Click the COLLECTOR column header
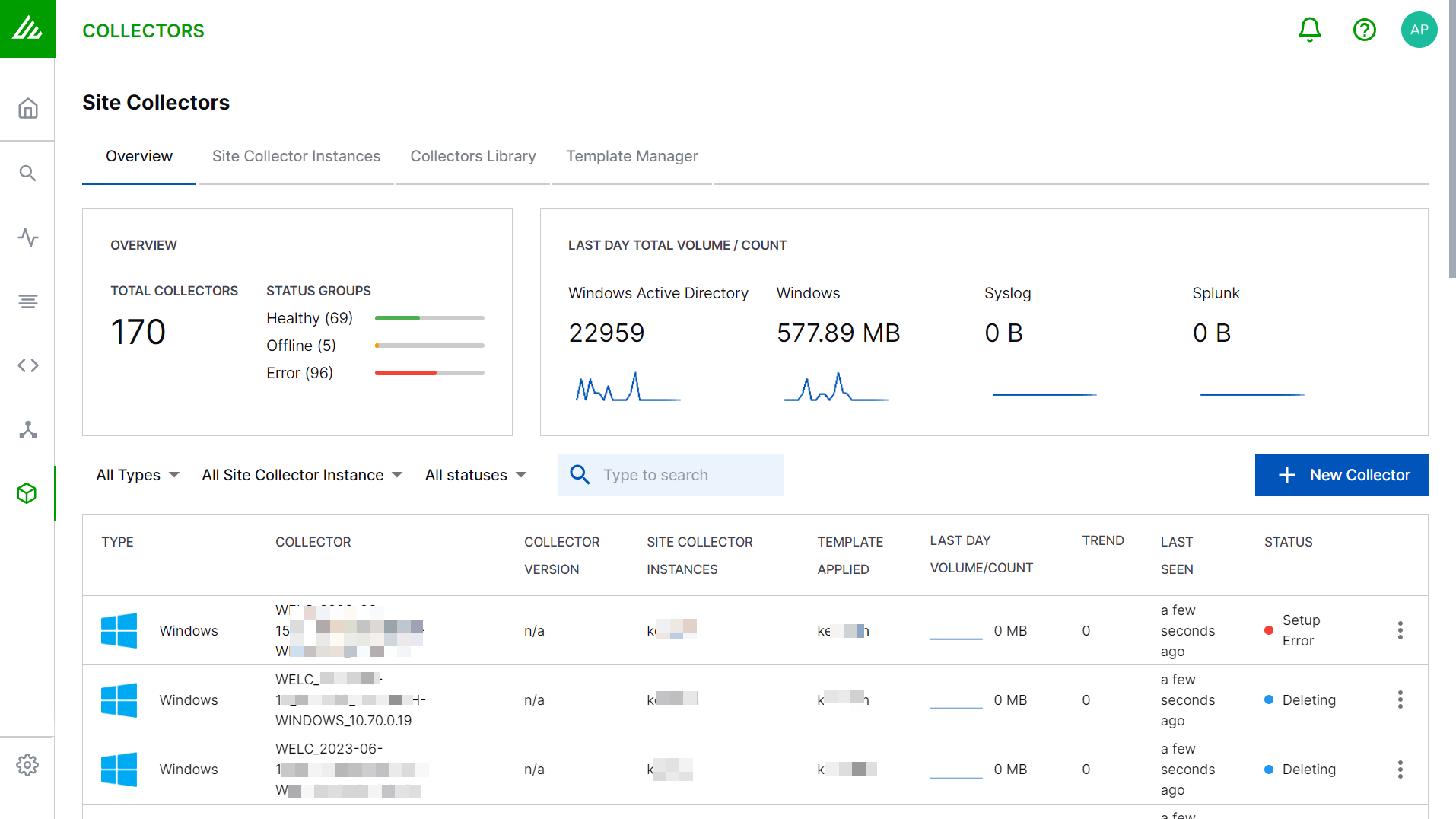Screen dimensions: 1456x819 [313, 542]
